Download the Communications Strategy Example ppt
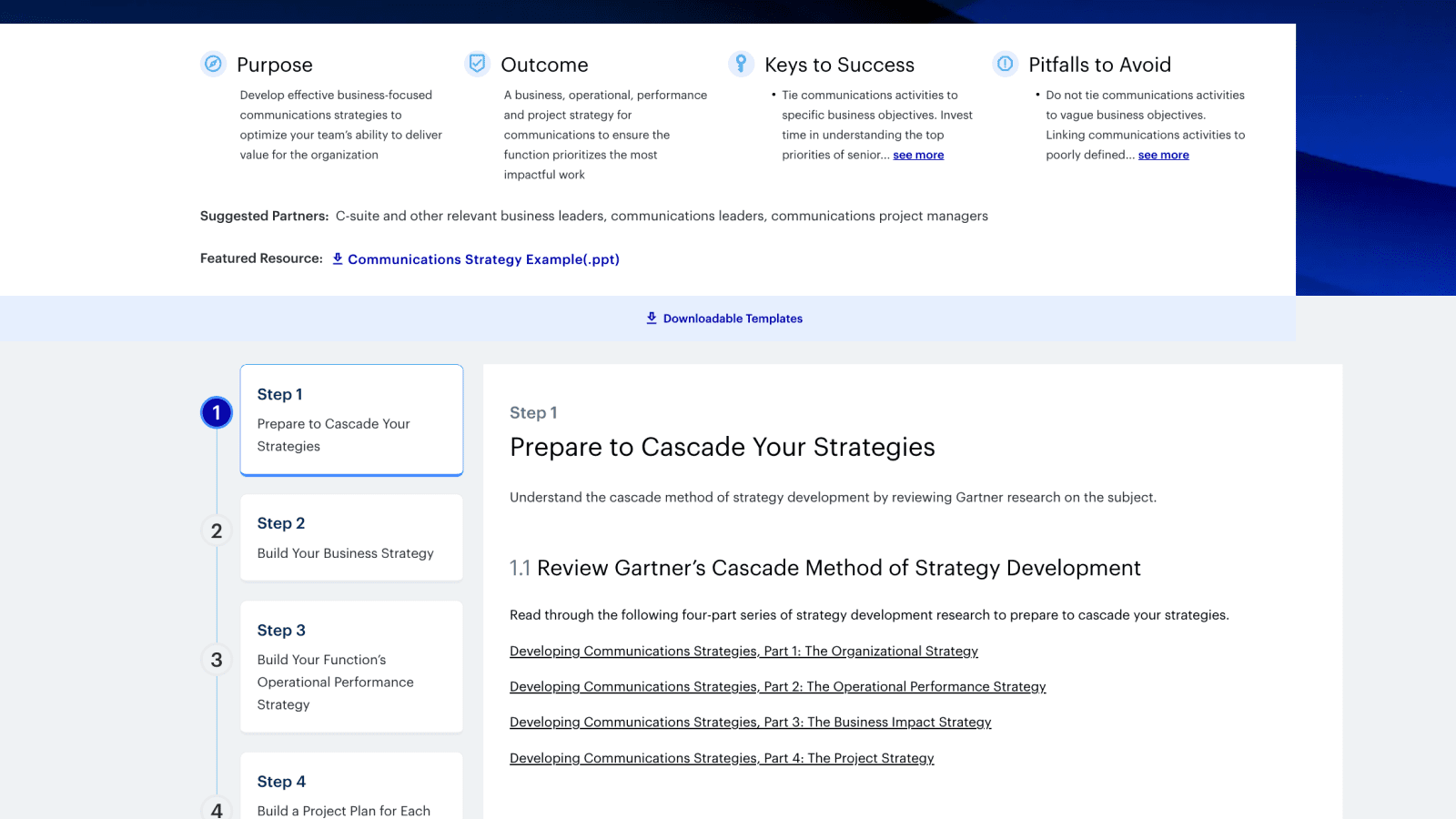Screen dimensions: 1456x819 484,259
